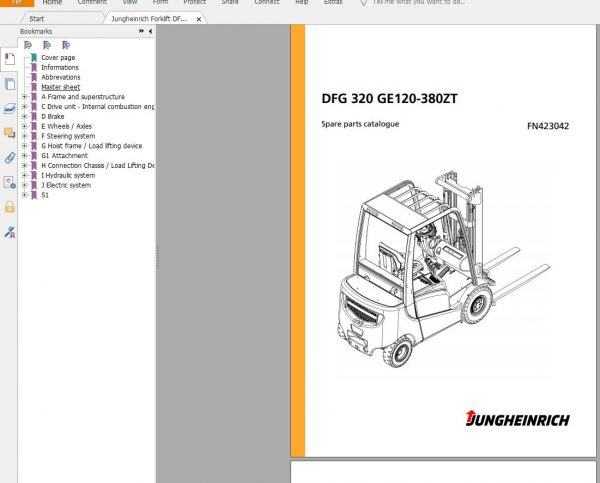The width and height of the screenshot is (600, 483).
Task: Expand the E Wheels / Axles bookmark
Action: click(24, 126)
